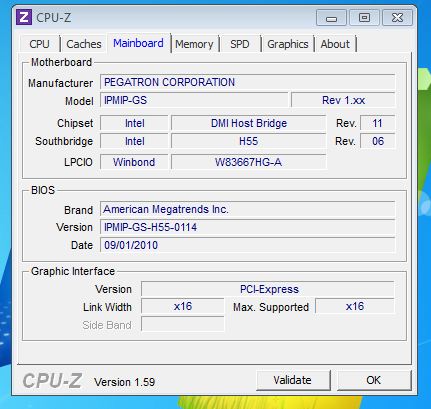
Task: Open the Caches tab
Action: (x=84, y=44)
